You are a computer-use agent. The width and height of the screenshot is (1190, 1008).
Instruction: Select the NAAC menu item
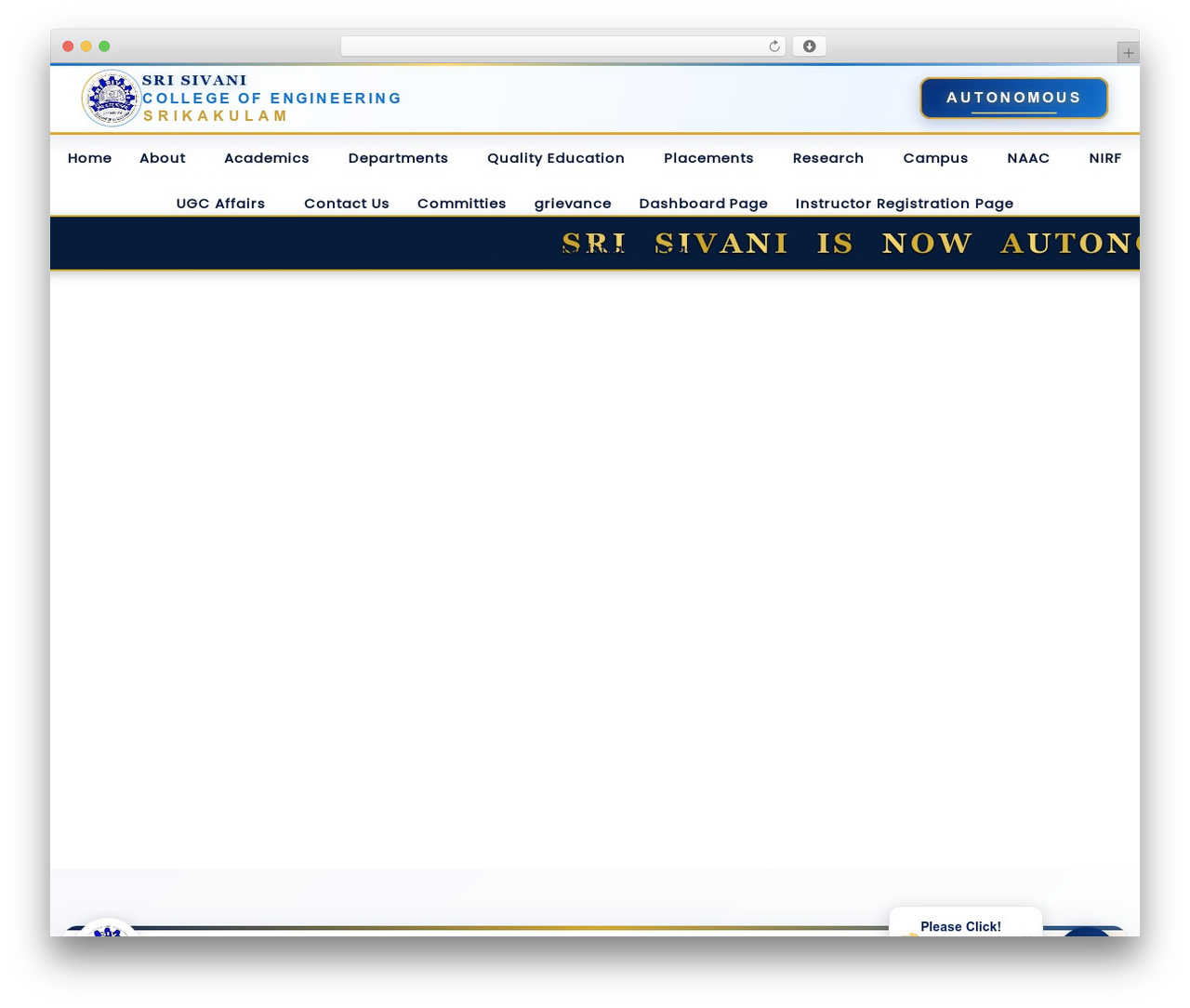1028,158
